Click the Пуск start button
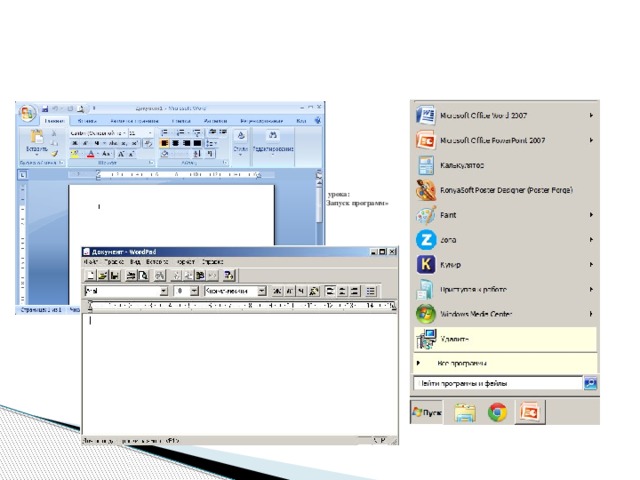 pos(427,412)
